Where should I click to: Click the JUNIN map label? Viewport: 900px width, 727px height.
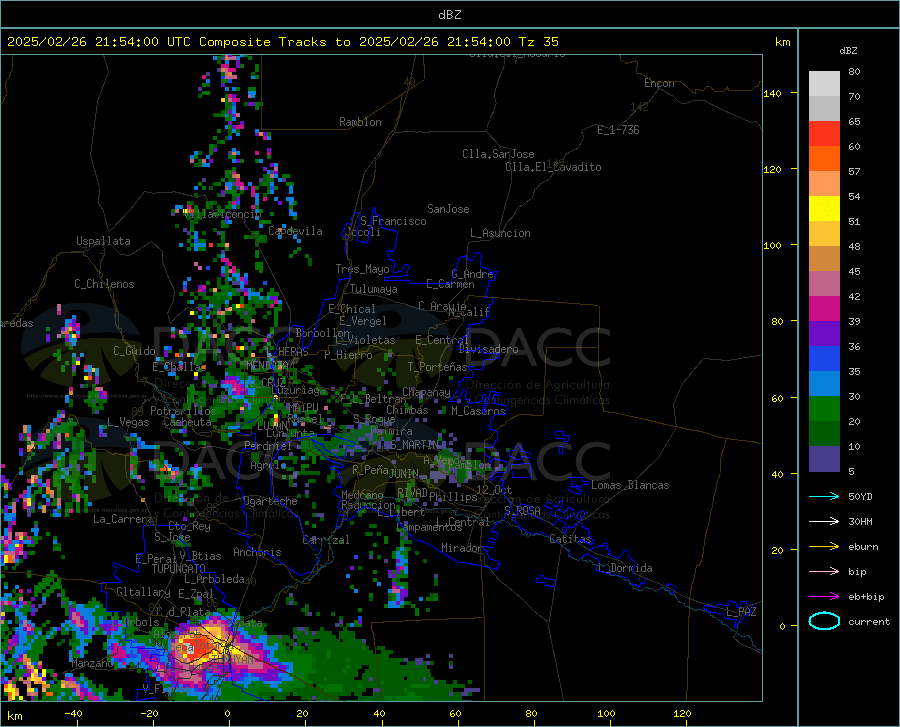pos(404,473)
